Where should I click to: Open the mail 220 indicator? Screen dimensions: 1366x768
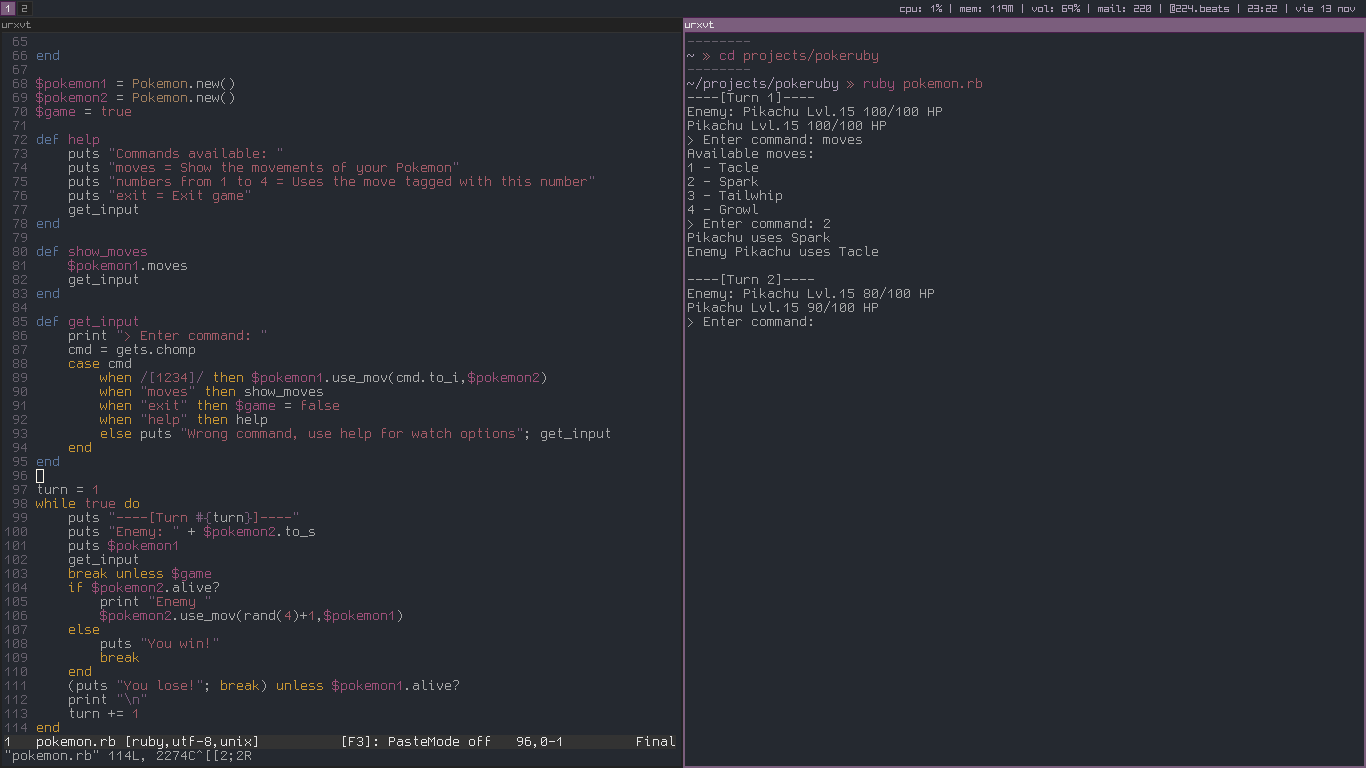(x=1124, y=8)
